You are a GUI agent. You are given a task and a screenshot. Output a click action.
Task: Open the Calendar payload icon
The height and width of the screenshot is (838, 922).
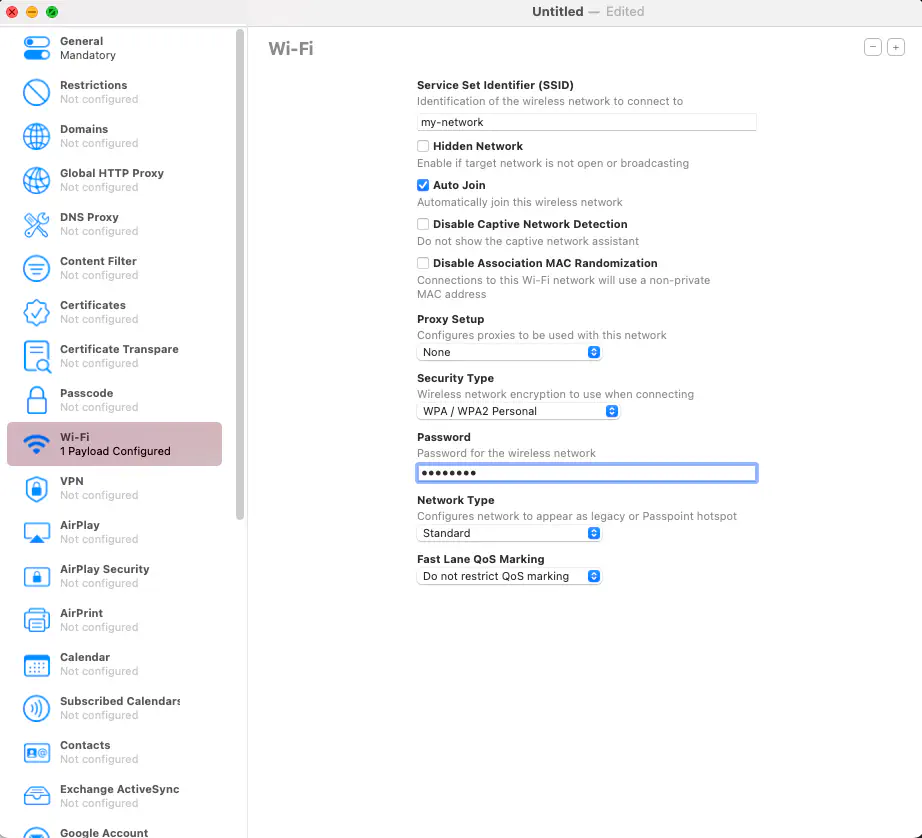coord(36,664)
